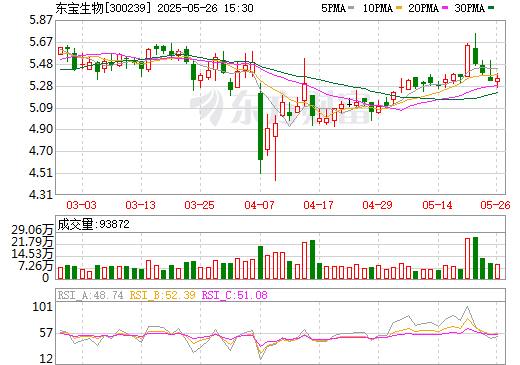Image resolution: width=520 pixels, height=365 pixels.
Task: Click the gray 5PMA legend color marker
Action: (x=351, y=8)
